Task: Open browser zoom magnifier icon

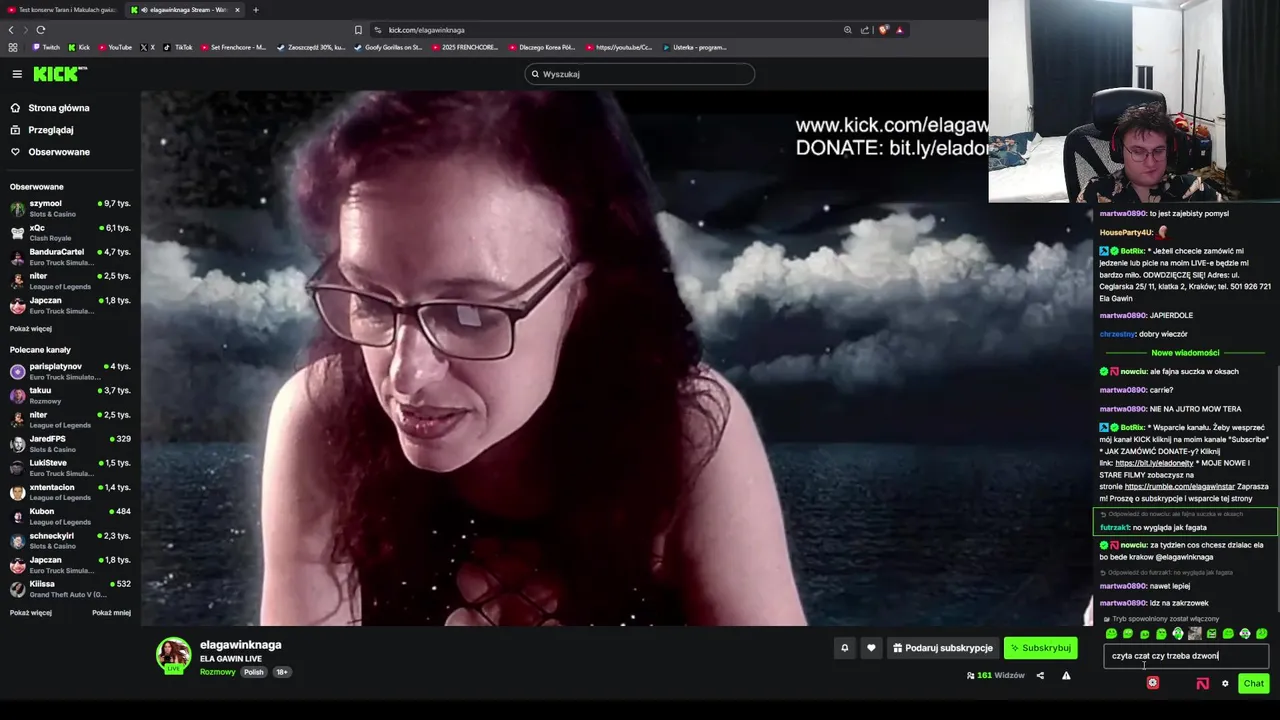Action: [848, 30]
